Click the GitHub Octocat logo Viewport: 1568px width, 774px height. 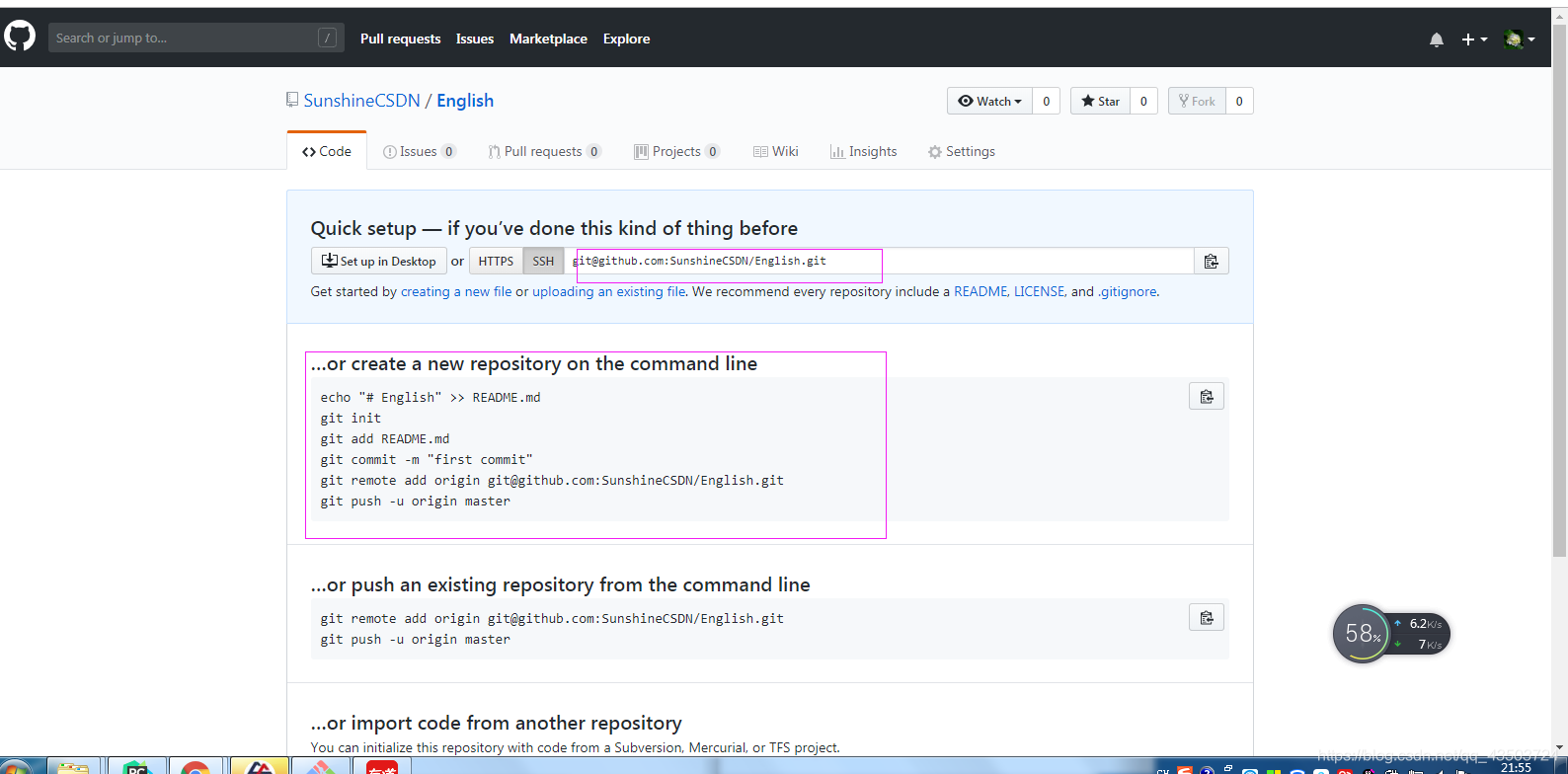tap(20, 38)
